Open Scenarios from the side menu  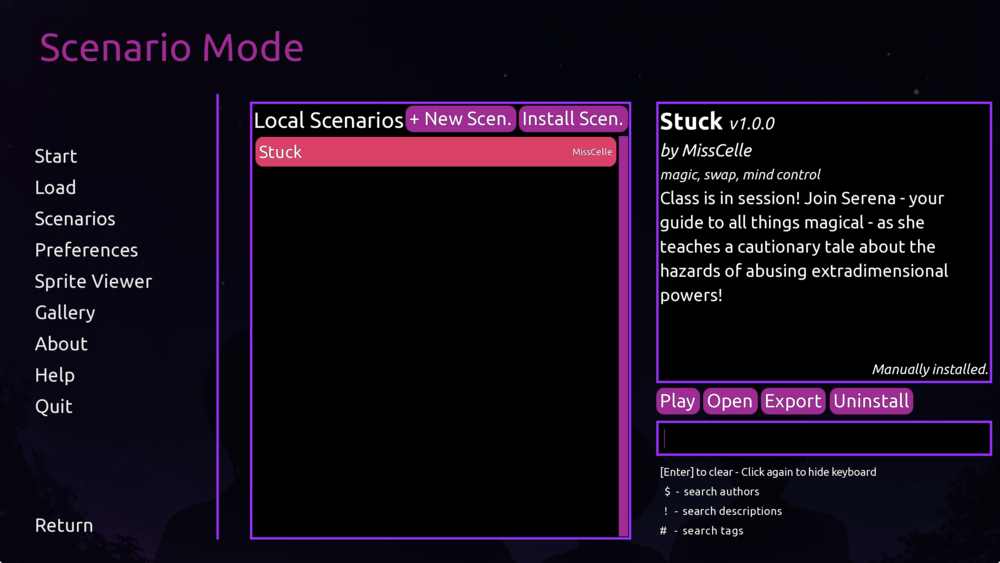pyautogui.click(x=75, y=219)
